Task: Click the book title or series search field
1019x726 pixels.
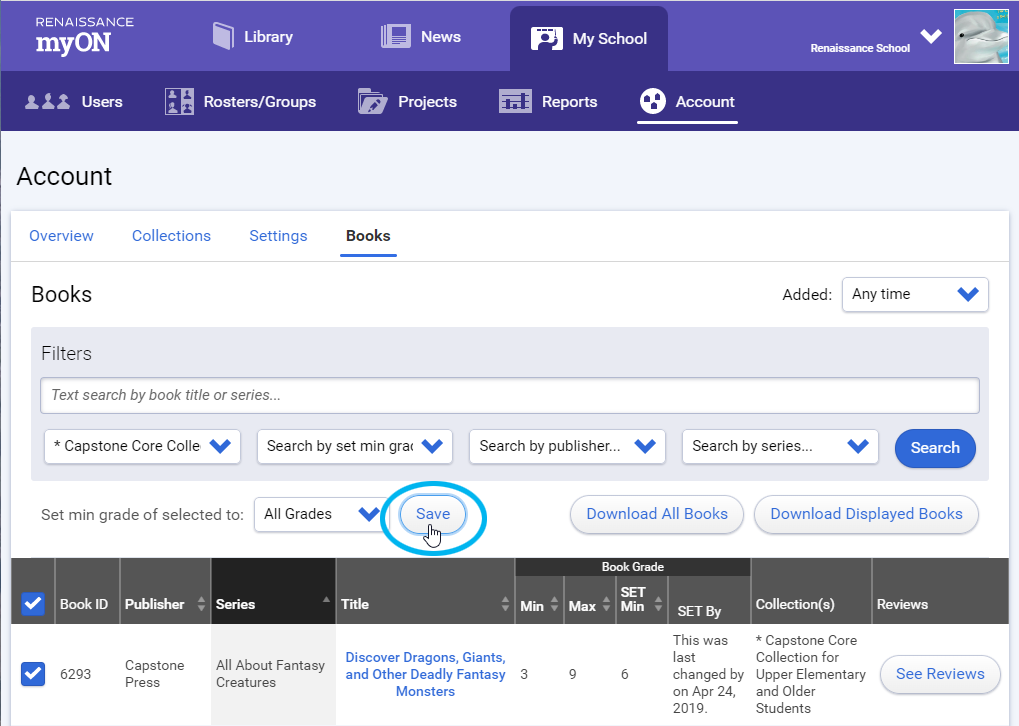Action: click(510, 395)
